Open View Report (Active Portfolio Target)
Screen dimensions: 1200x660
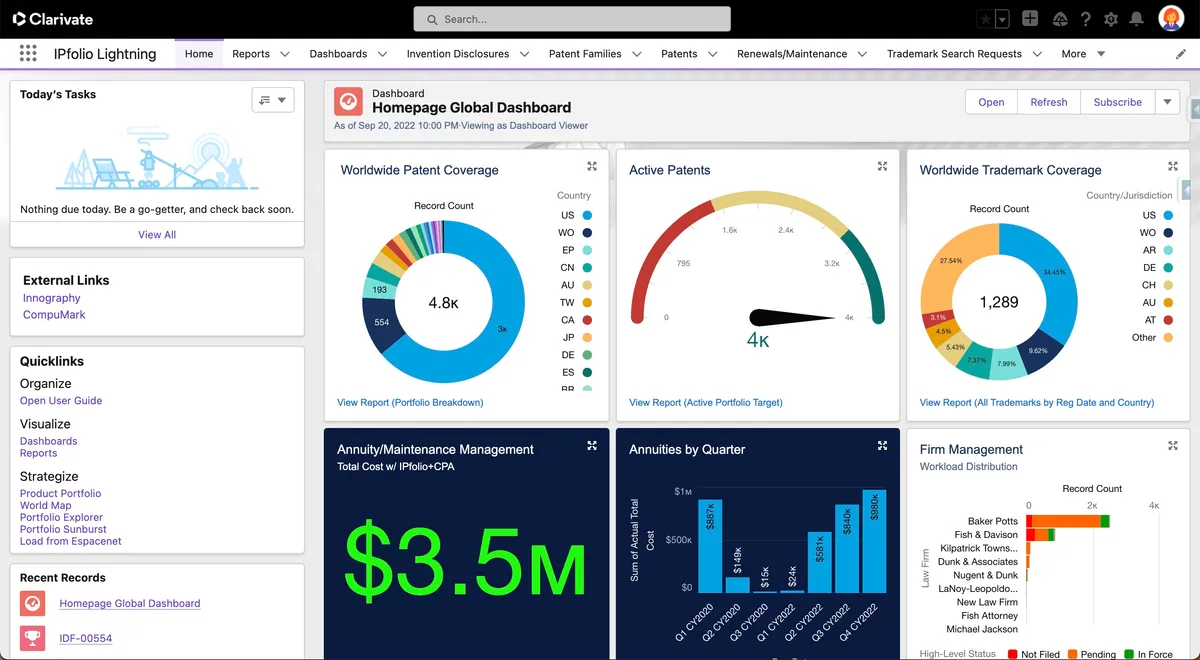[x=706, y=402]
